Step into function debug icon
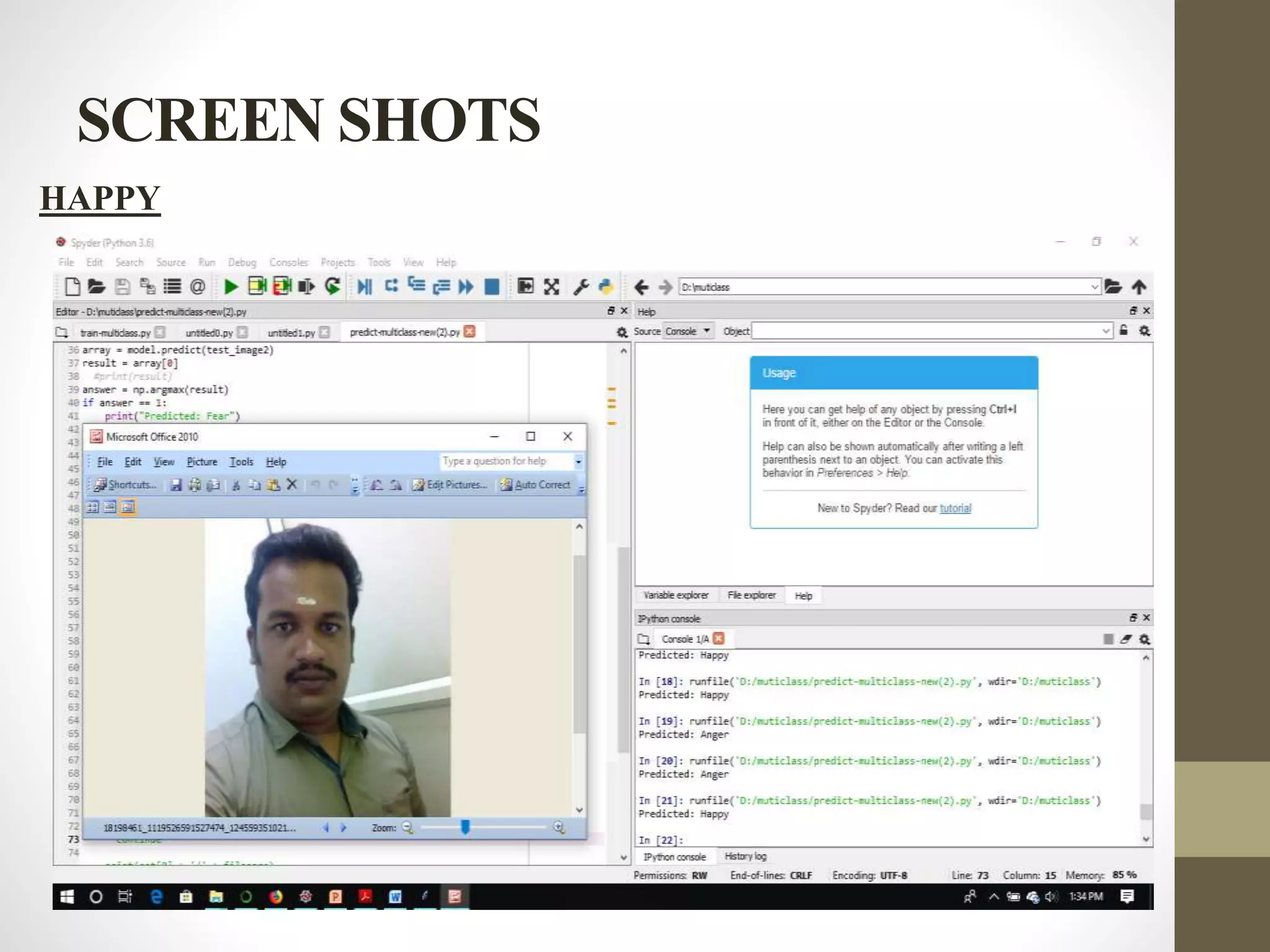Image resolution: width=1270 pixels, height=952 pixels. pos(416,285)
